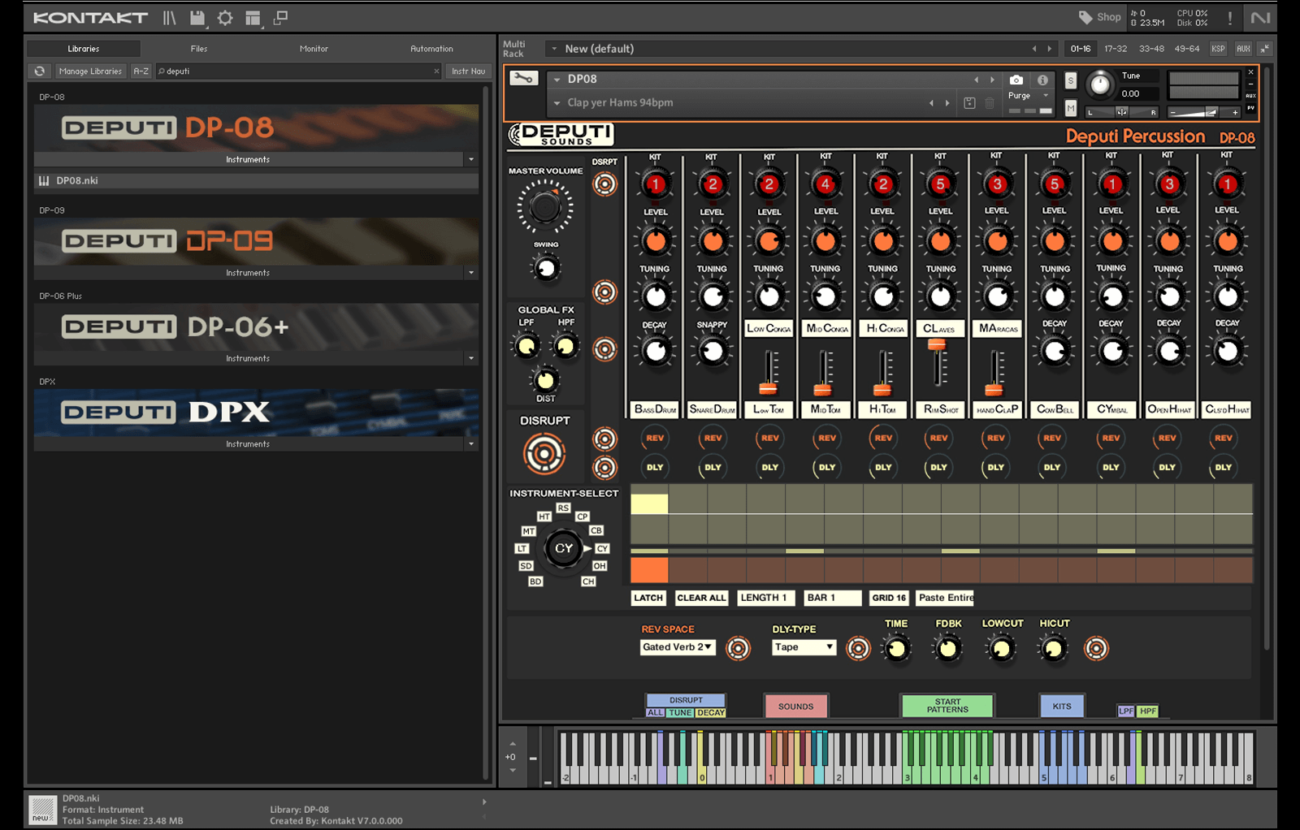Open Kontakt settings gear icon
Viewport: 1300px width, 830px height.
225,18
